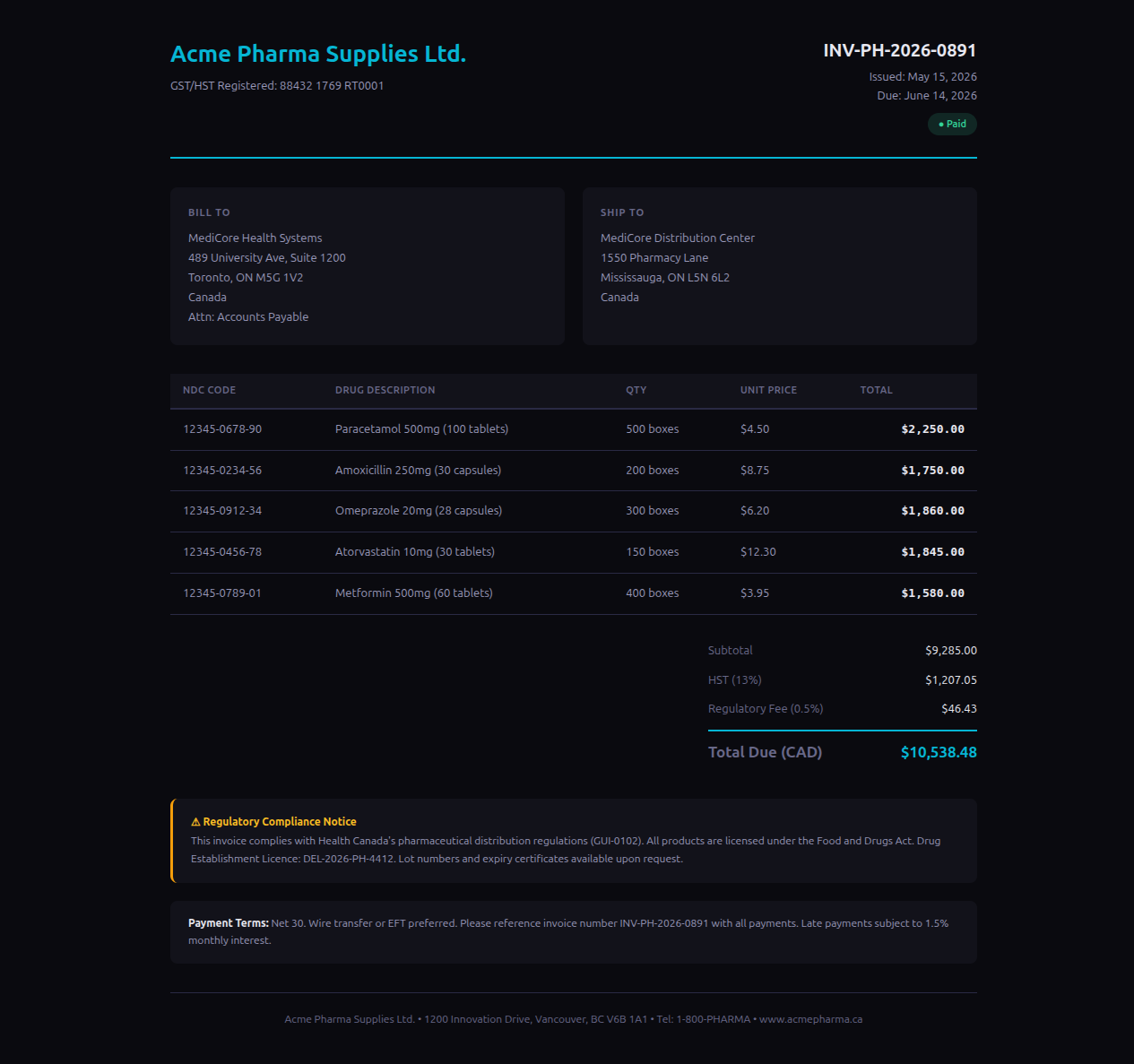Click Amoxicillin 250mg (30 capsules) description
The width and height of the screenshot is (1134, 1064).
pos(418,471)
